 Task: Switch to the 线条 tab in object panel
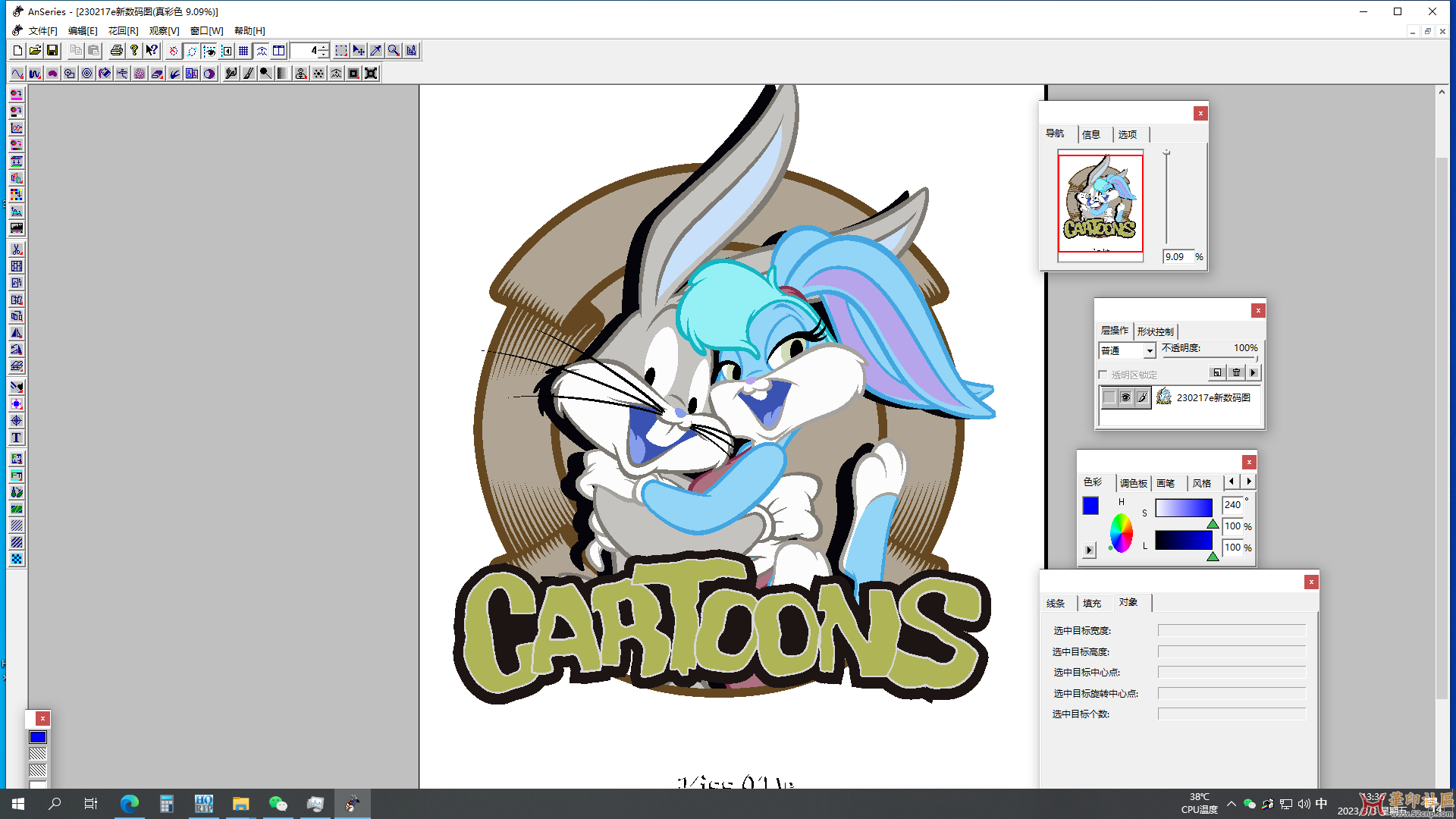tap(1056, 604)
